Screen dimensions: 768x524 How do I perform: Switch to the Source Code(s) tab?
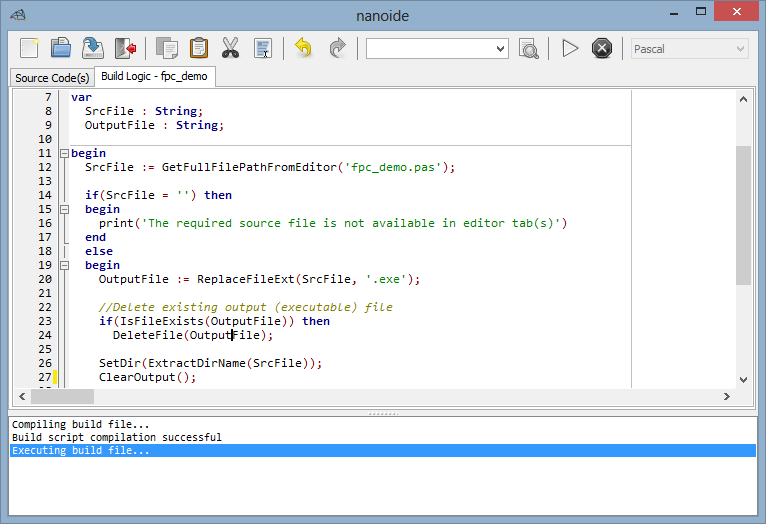point(52,77)
